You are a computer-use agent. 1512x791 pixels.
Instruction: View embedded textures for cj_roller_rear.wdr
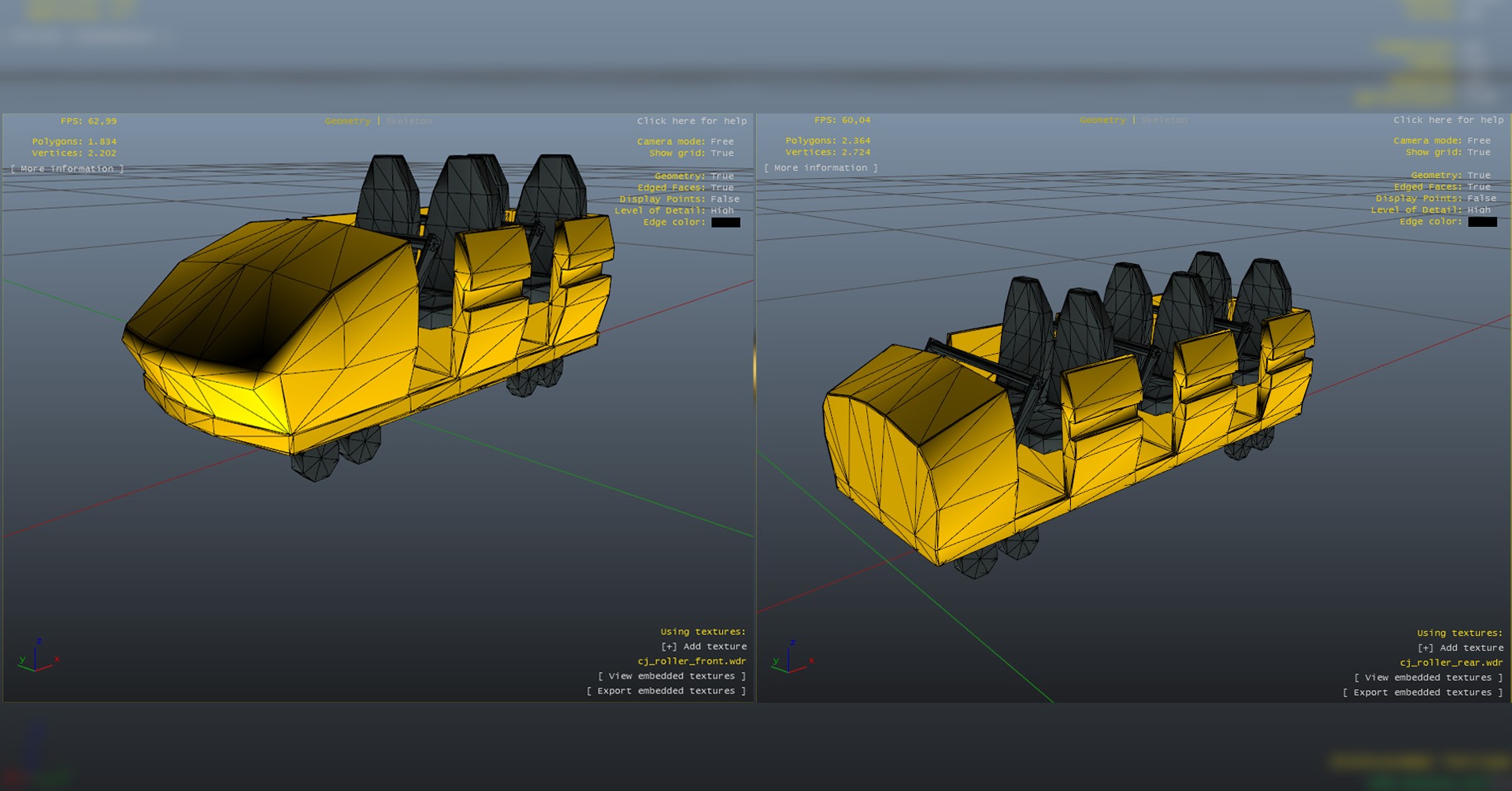(x=1428, y=678)
